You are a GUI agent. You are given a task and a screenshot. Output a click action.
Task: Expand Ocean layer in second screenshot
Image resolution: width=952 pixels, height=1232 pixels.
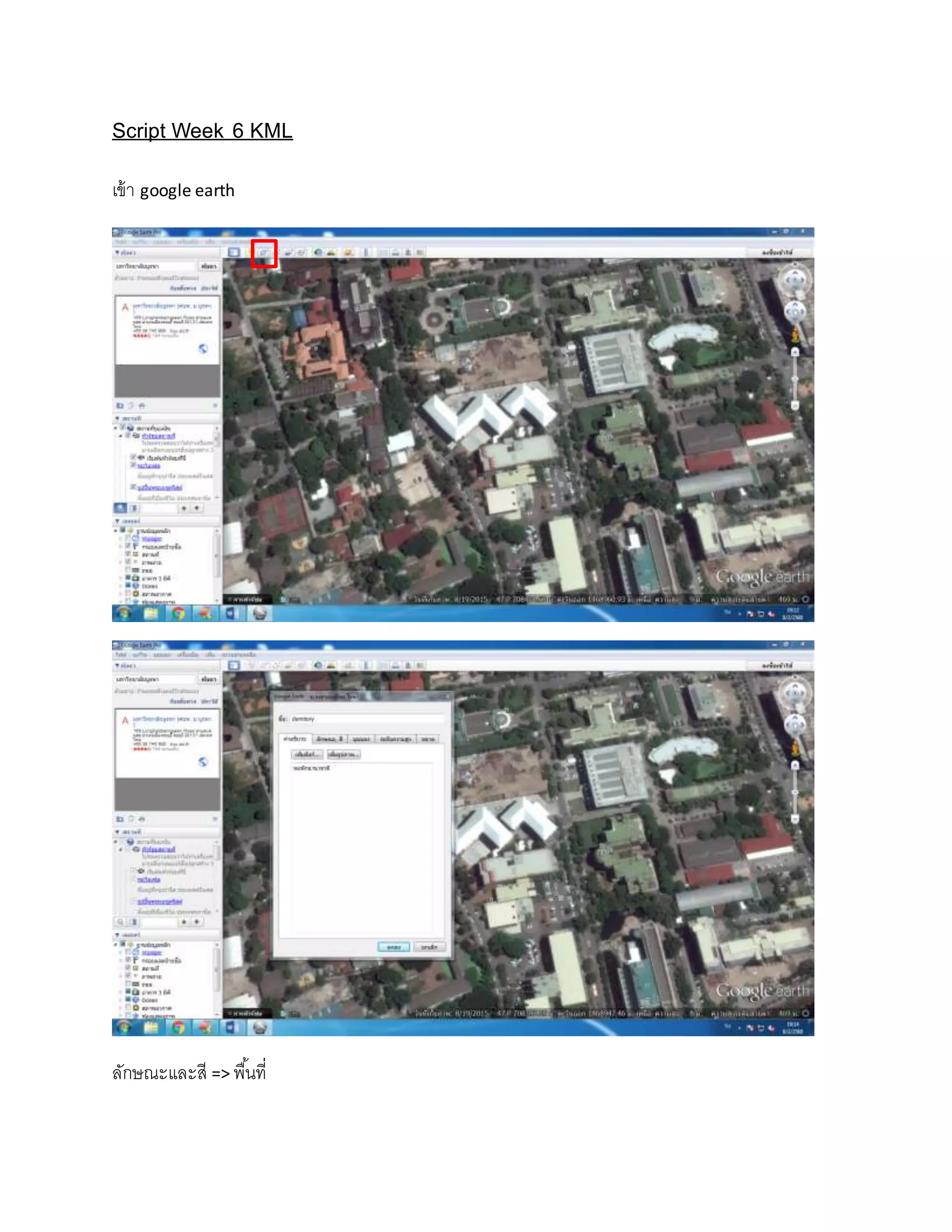[x=120, y=1000]
